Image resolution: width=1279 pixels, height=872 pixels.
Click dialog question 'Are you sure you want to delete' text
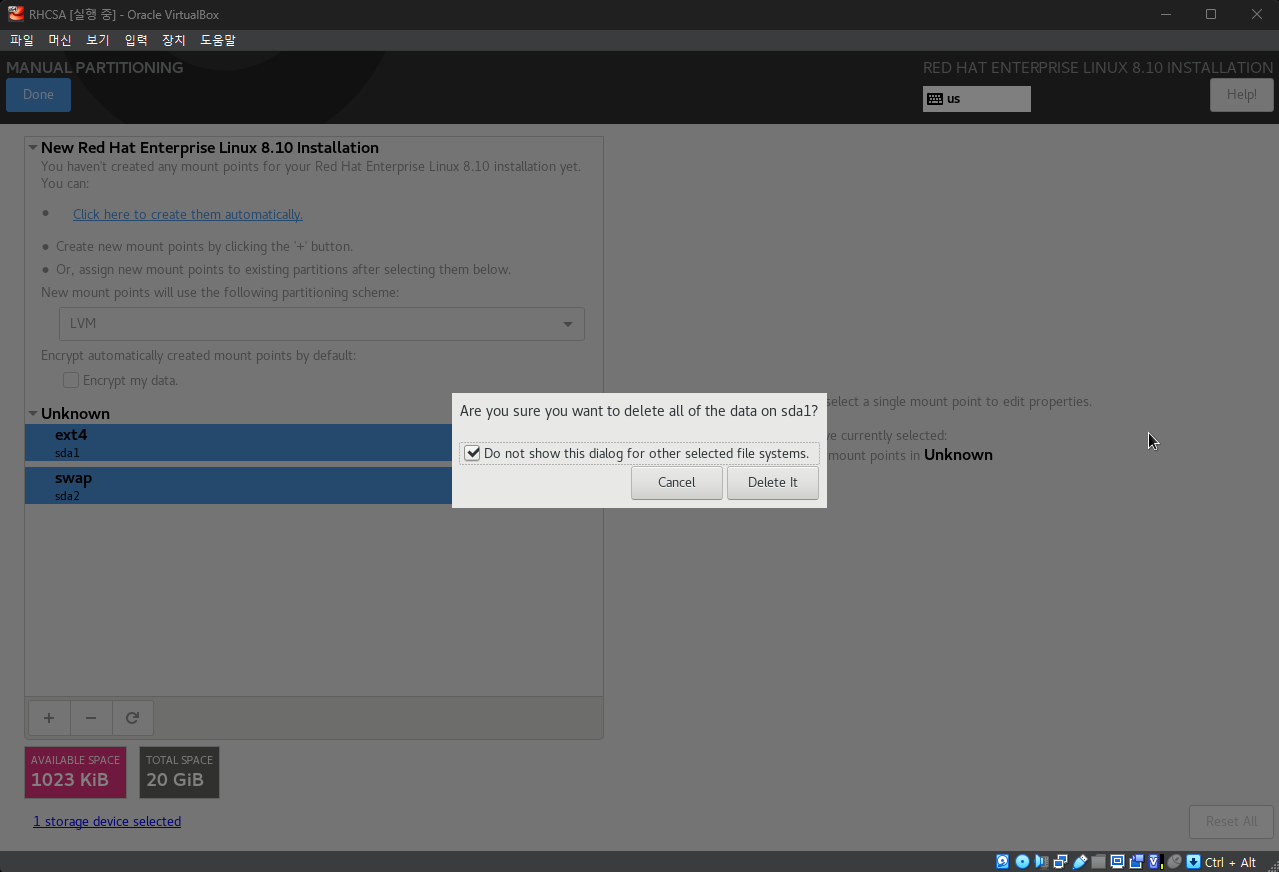point(638,411)
